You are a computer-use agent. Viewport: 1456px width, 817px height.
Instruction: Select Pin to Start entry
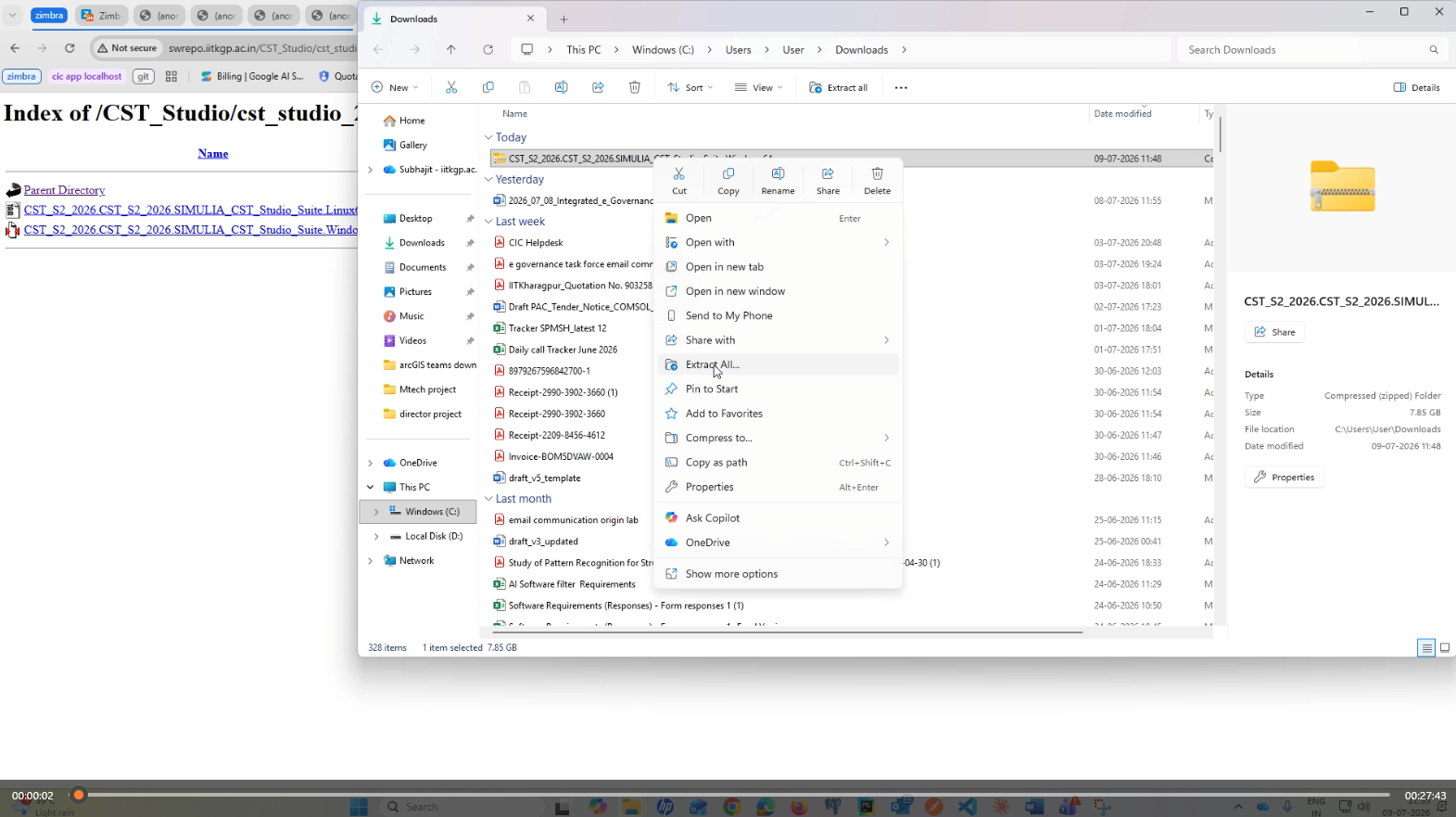point(778,389)
